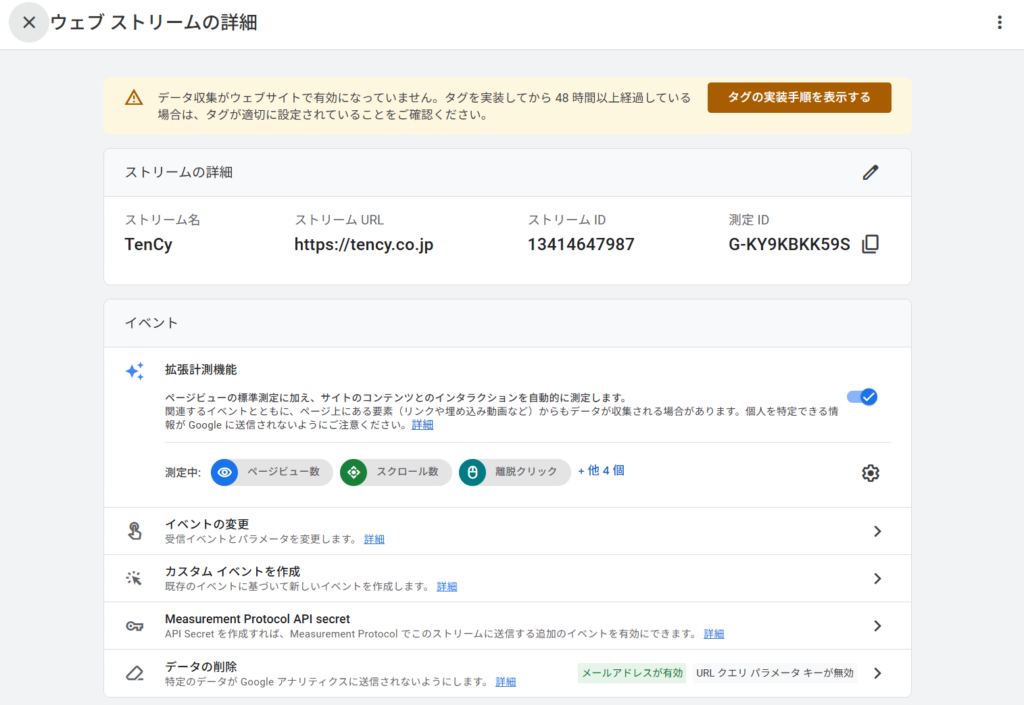Expand the イベントの変更 row chevron

click(877, 531)
